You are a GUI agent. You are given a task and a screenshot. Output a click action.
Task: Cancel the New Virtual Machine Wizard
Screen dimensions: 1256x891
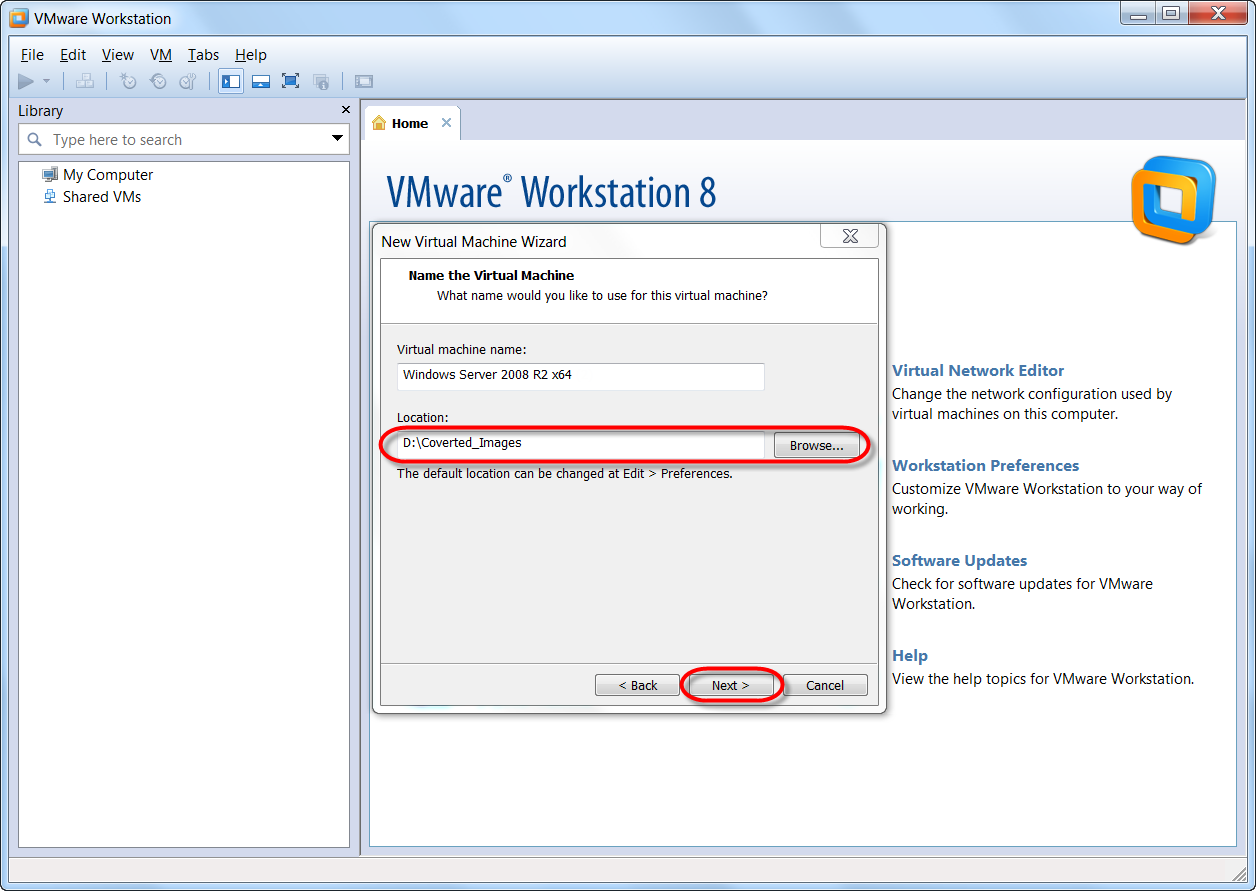[x=825, y=685]
